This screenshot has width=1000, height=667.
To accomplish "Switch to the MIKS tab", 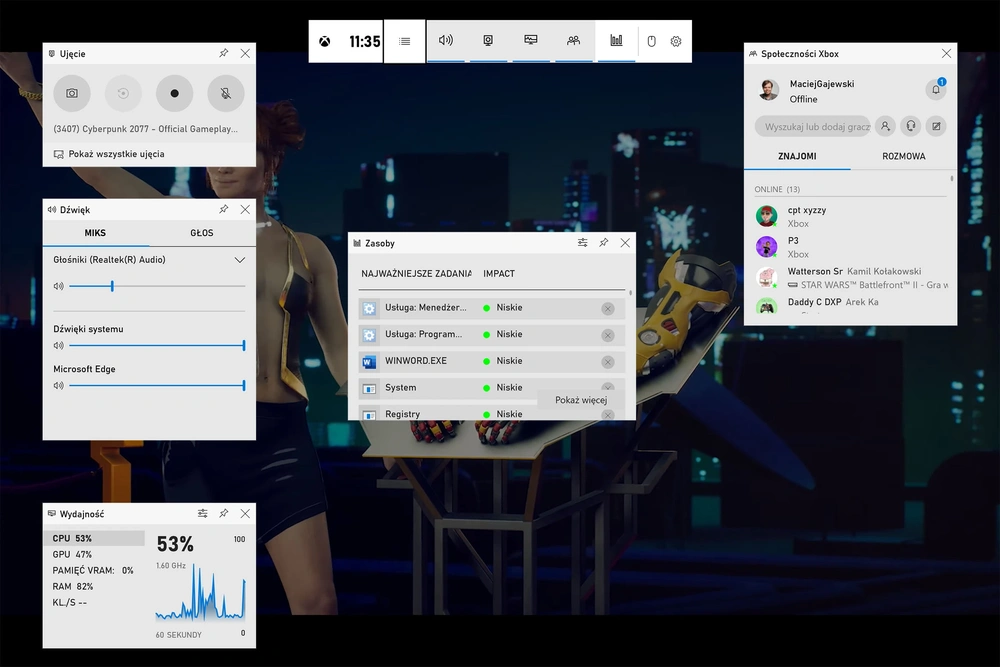I will click(96, 233).
